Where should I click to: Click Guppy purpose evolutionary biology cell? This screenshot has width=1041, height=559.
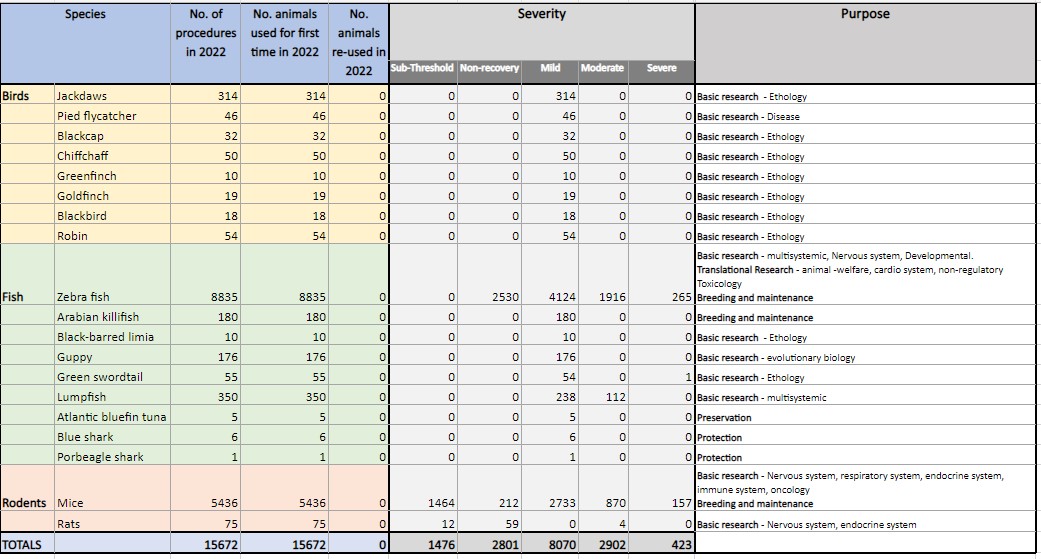[x=865, y=357]
